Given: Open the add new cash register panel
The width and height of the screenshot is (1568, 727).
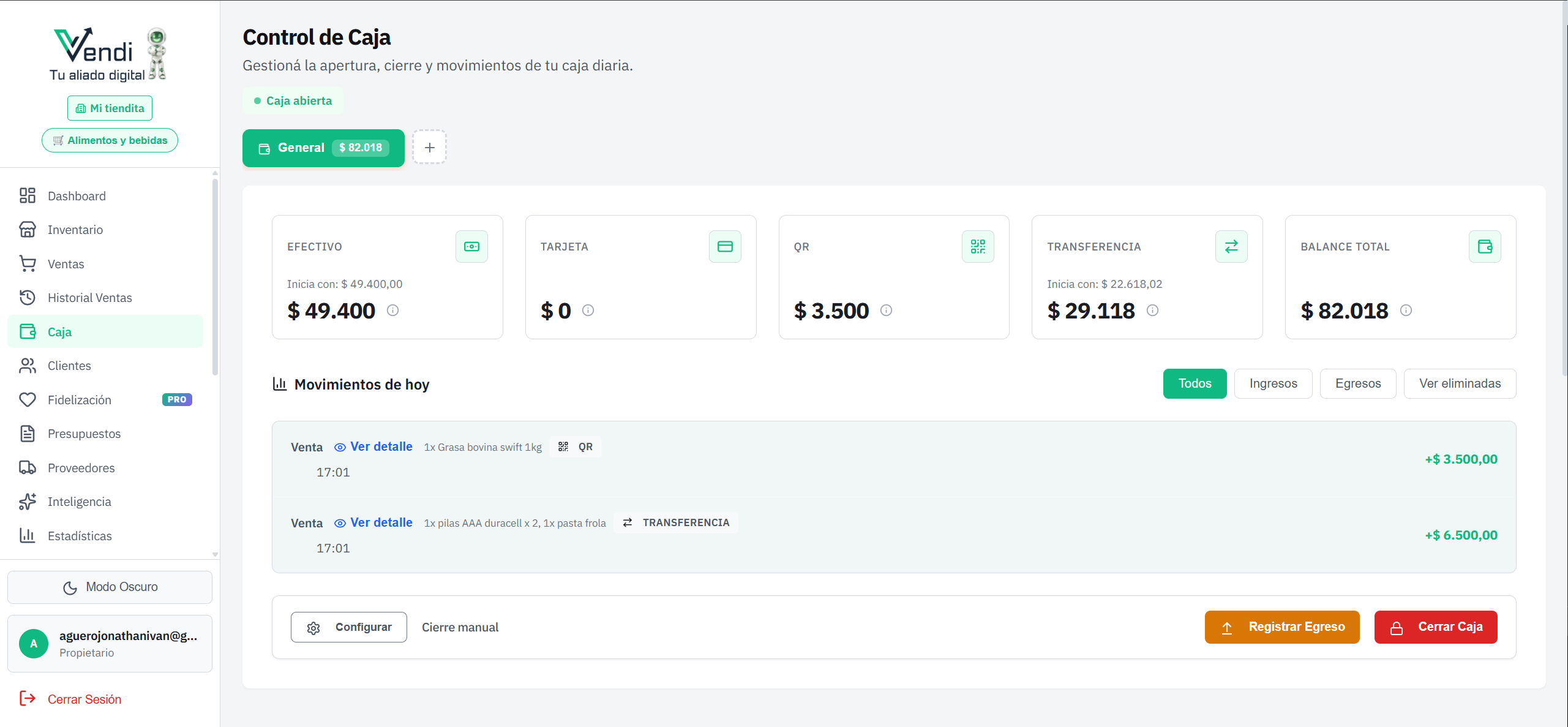Looking at the screenshot, I should [x=429, y=147].
